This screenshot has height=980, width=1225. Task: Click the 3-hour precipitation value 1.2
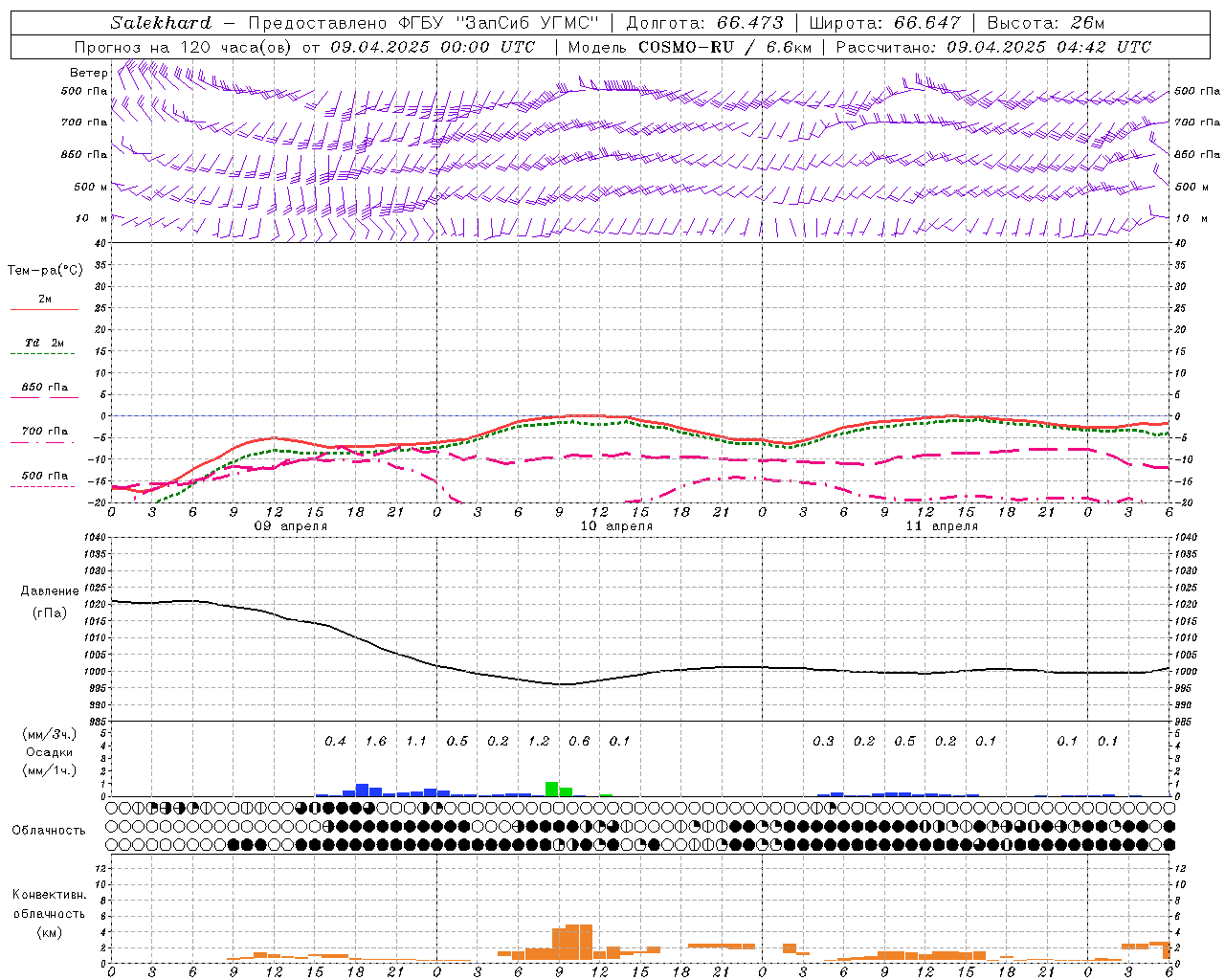tap(539, 741)
